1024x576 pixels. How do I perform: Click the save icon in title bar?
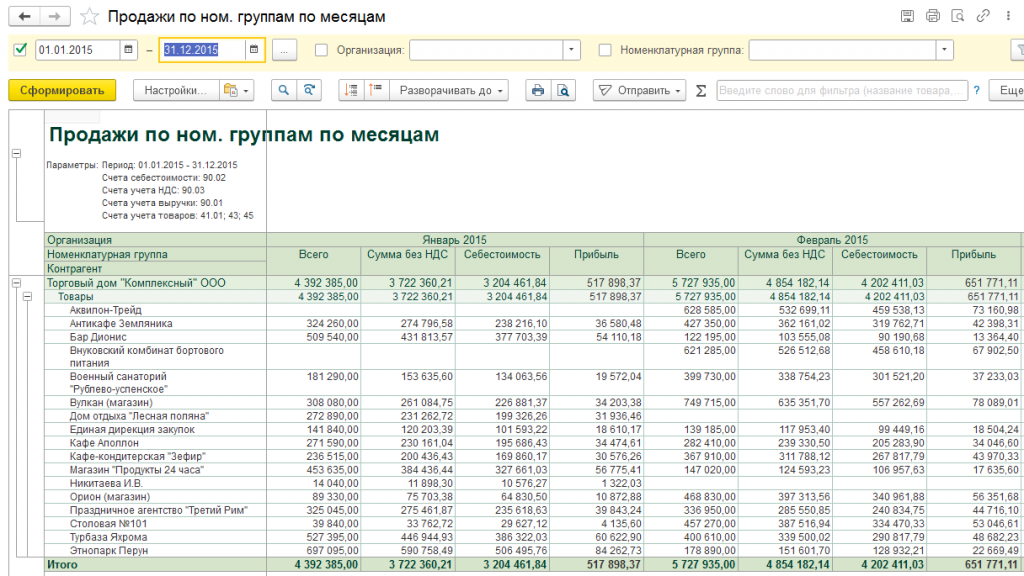(907, 16)
